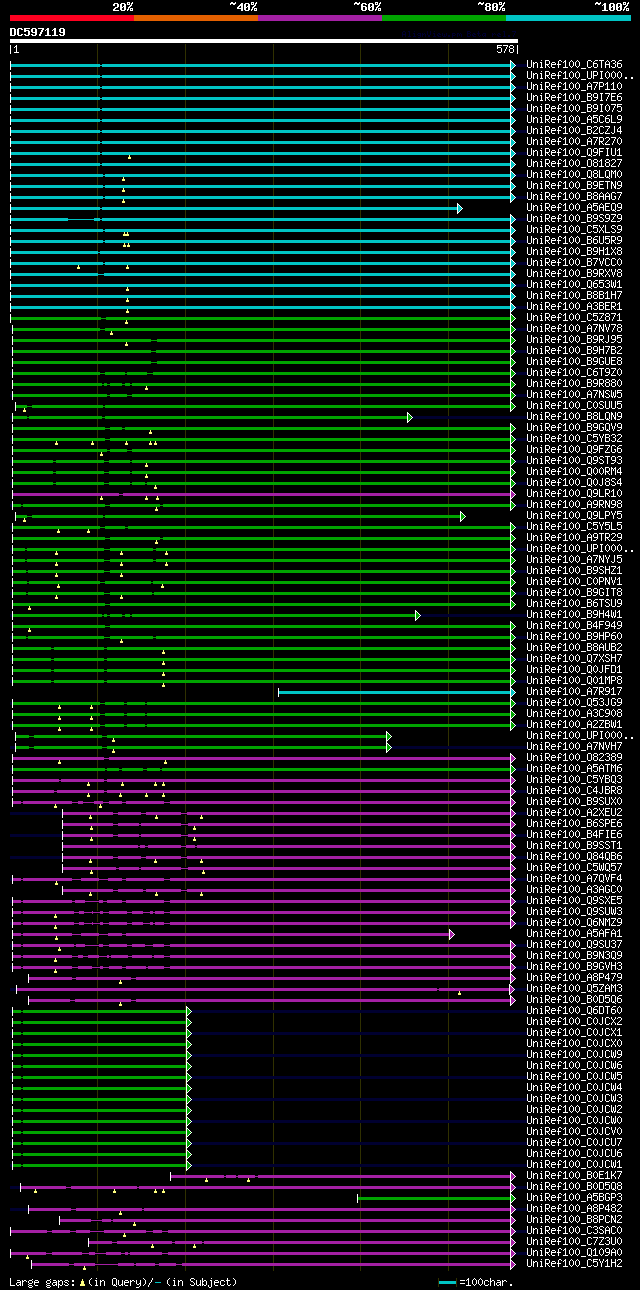
Task: Open hit UniRef100_Q9FIU1
Action: pos(574,153)
